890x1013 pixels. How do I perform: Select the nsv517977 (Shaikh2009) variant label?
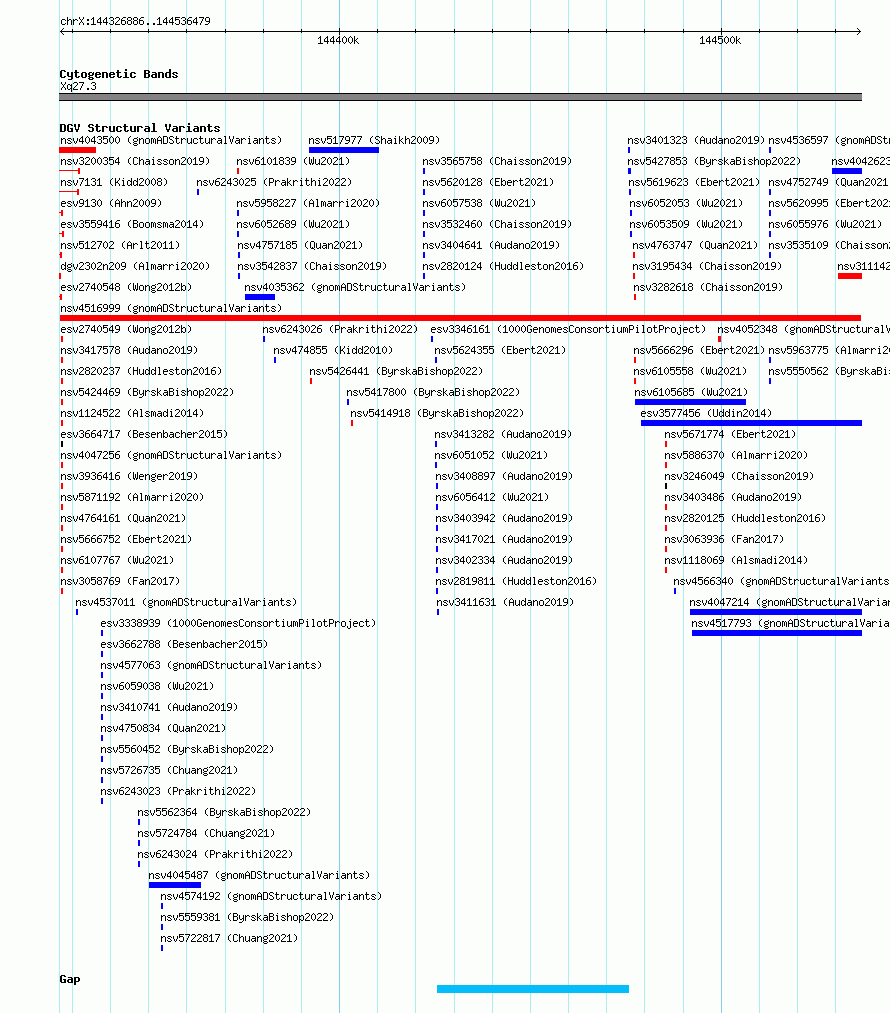click(374, 140)
